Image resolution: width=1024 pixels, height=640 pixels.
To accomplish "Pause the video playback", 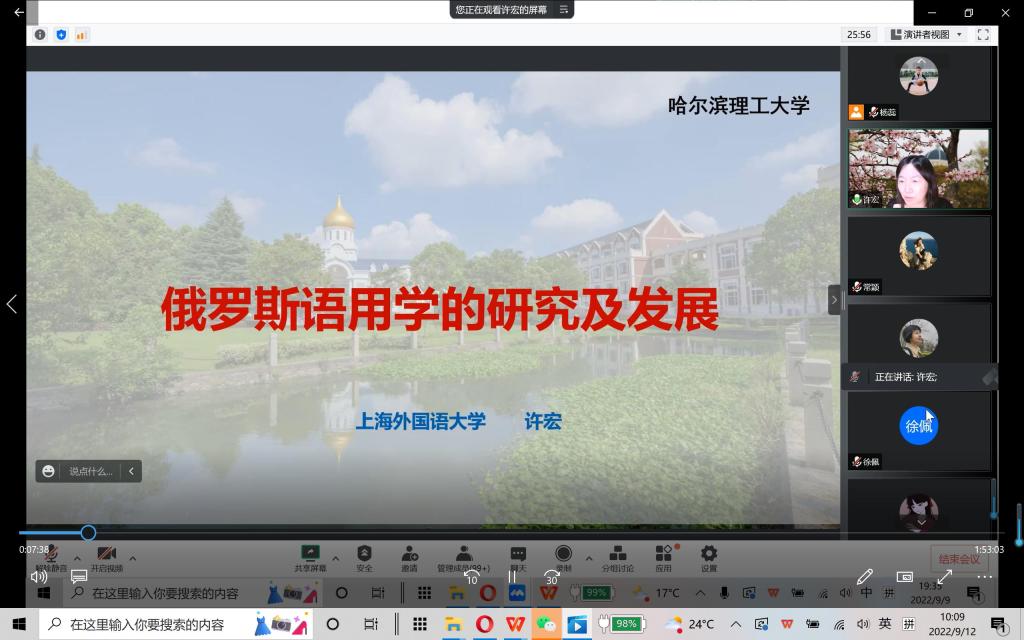I will tap(512, 576).
